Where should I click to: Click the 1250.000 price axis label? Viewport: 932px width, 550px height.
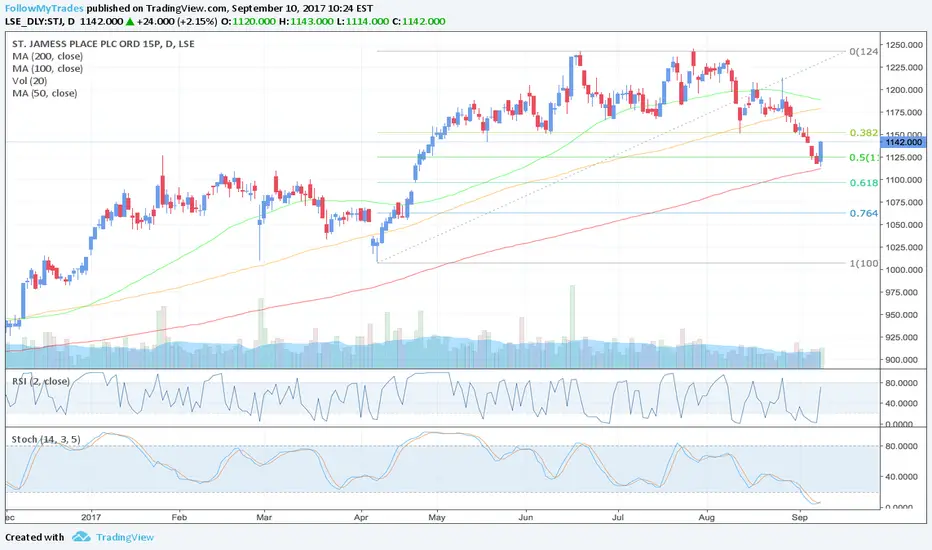pyautogui.click(x=904, y=45)
